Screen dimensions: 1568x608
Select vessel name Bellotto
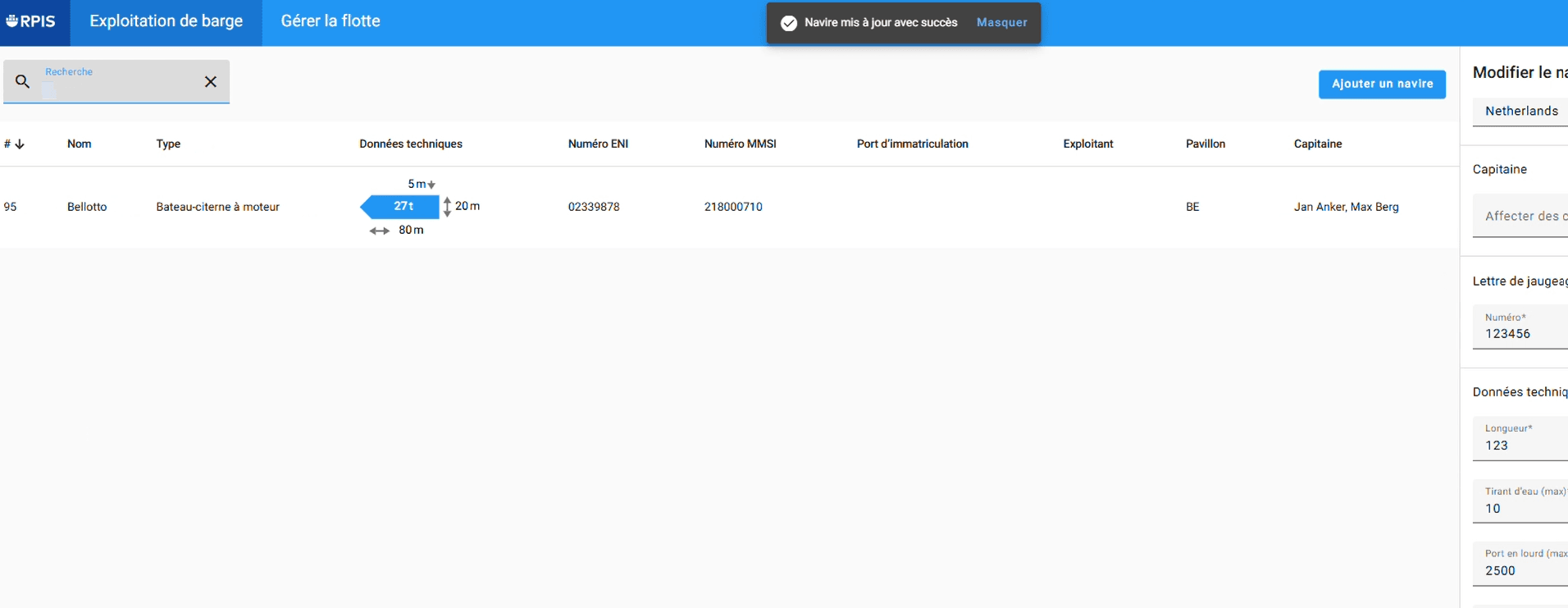(x=87, y=207)
